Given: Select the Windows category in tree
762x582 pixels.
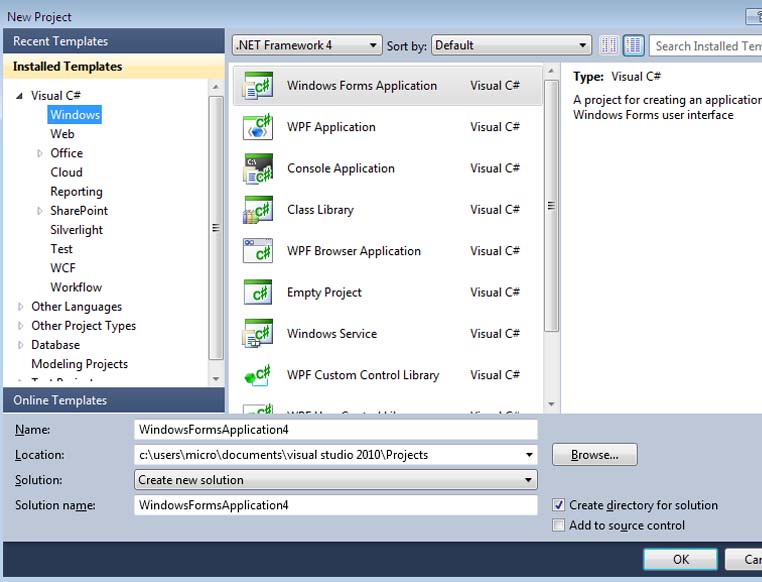Looking at the screenshot, I should click(x=75, y=115).
